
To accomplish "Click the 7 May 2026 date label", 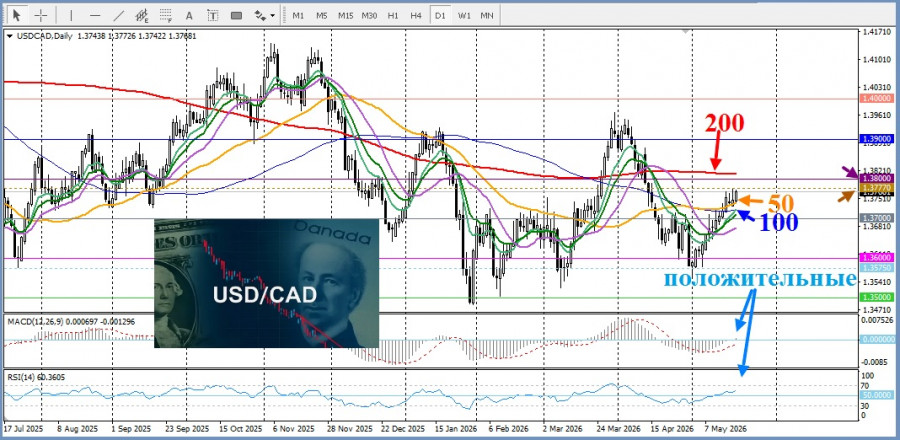I will (727, 429).
